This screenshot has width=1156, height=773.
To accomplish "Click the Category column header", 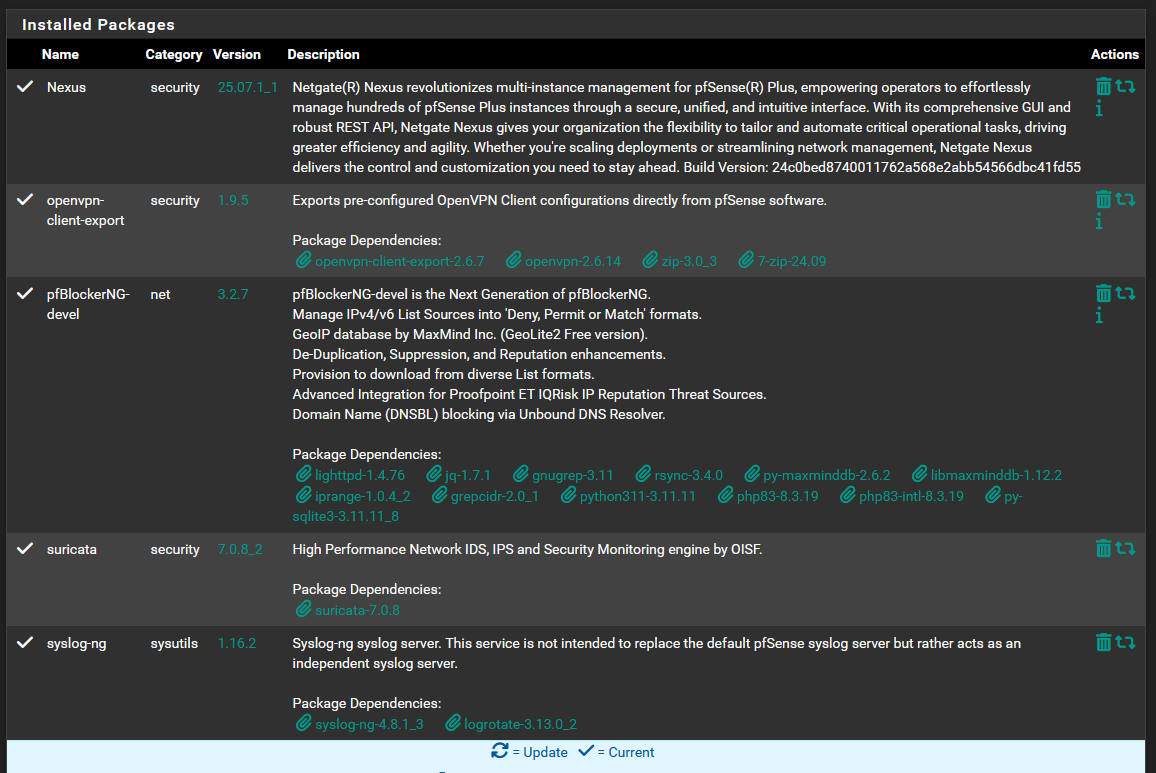I will tap(173, 55).
